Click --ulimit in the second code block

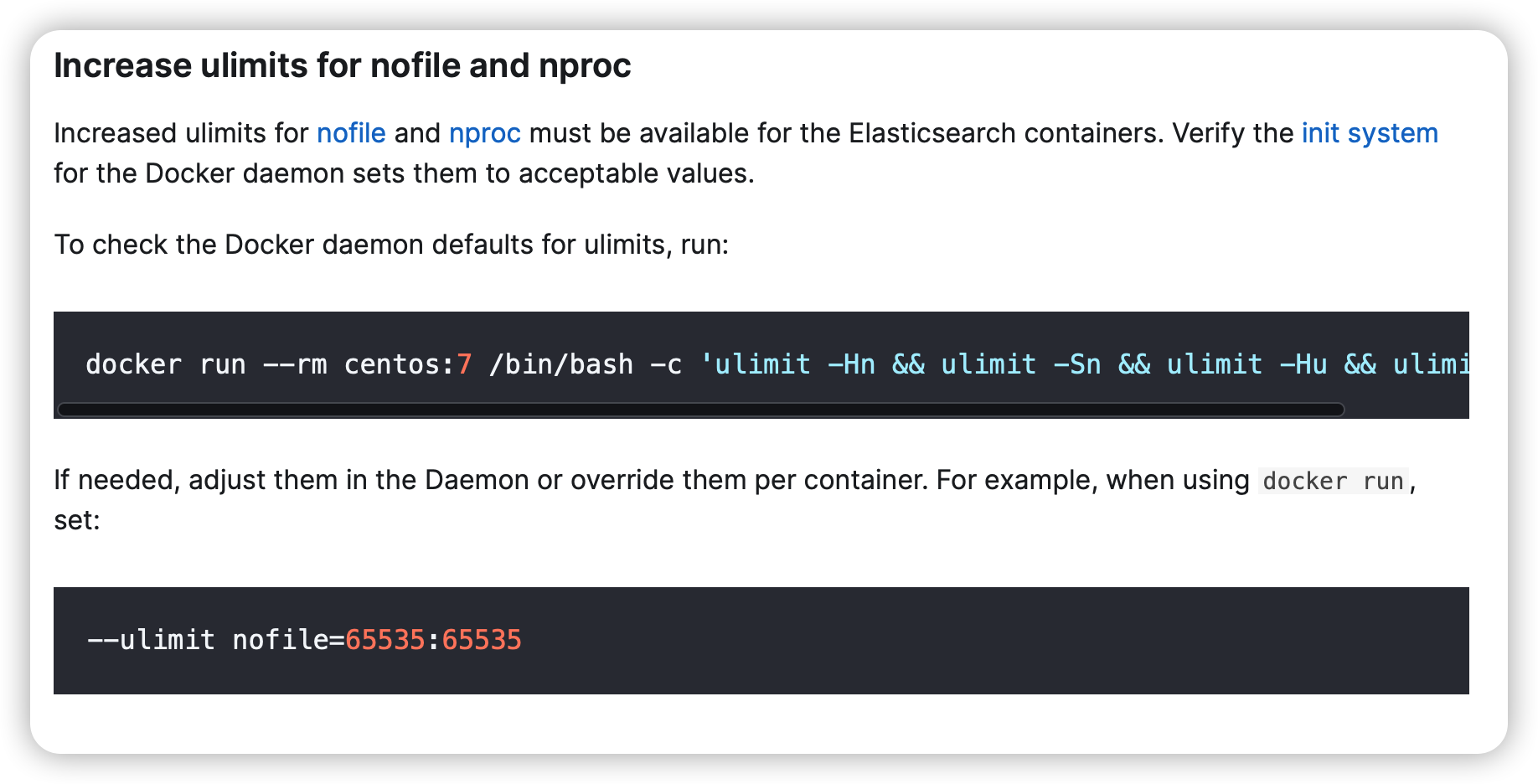[151, 640]
